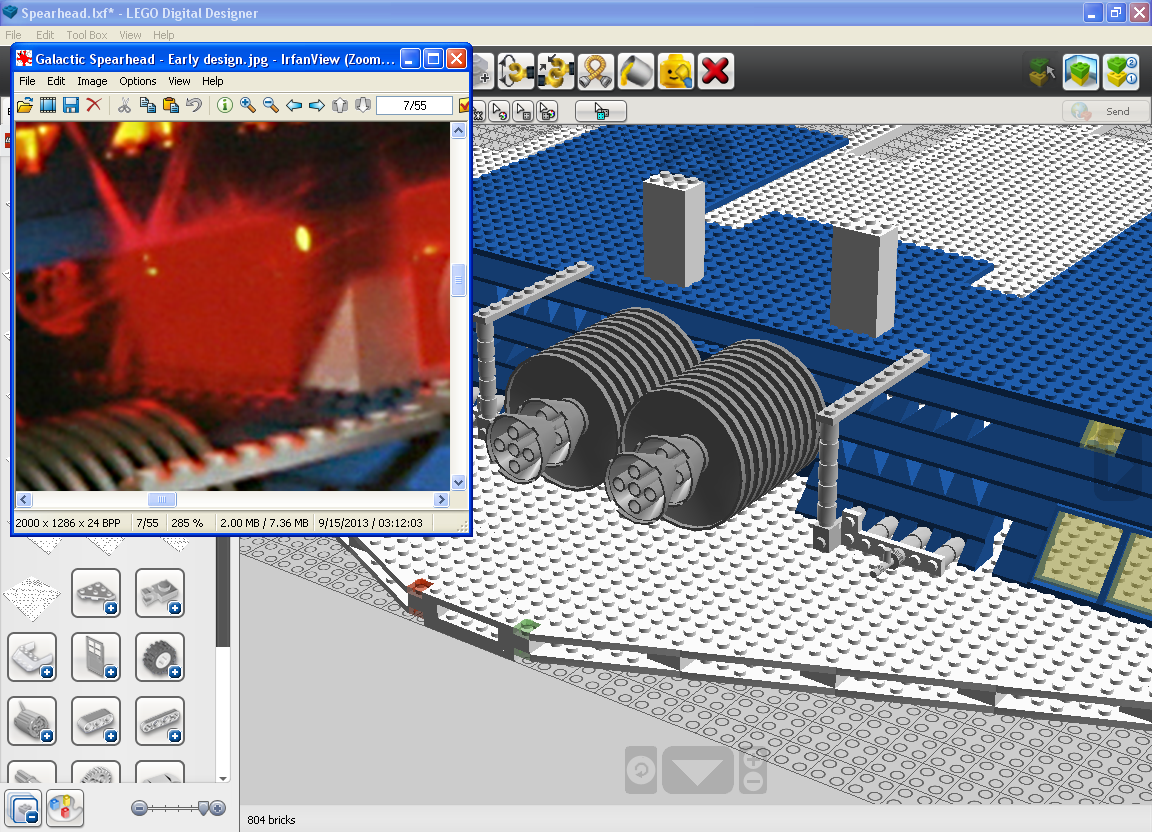Open the Tool Box menu
1152x832 pixels.
coord(87,35)
